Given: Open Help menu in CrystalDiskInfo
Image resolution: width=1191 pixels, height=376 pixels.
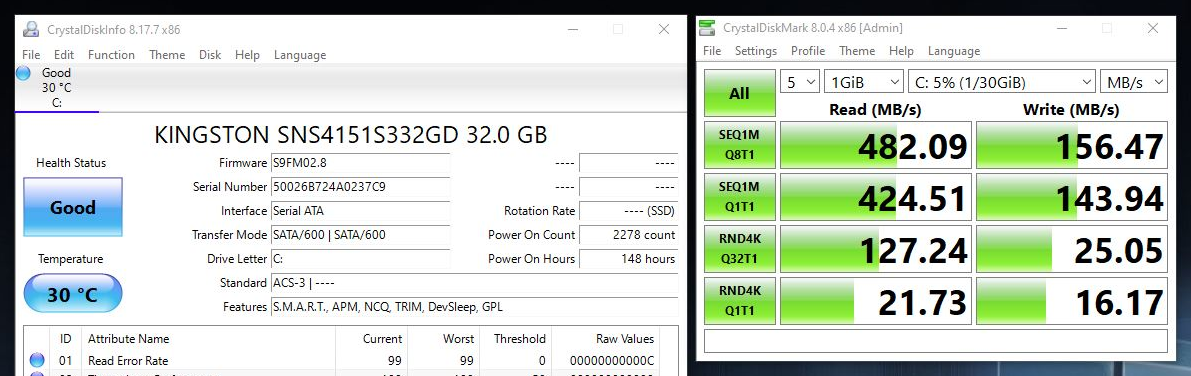Looking at the screenshot, I should tap(247, 55).
